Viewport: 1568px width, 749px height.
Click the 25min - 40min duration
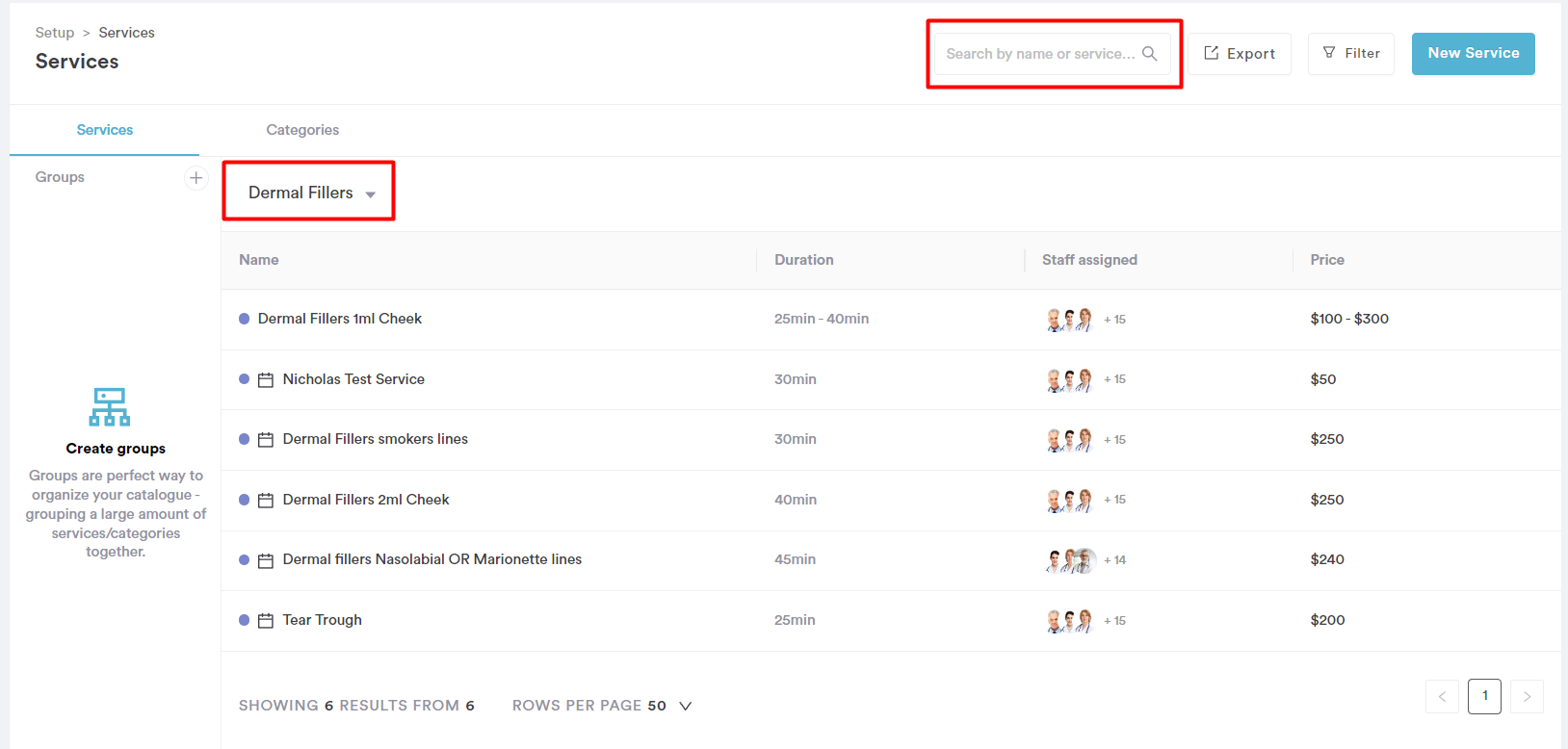coord(822,319)
